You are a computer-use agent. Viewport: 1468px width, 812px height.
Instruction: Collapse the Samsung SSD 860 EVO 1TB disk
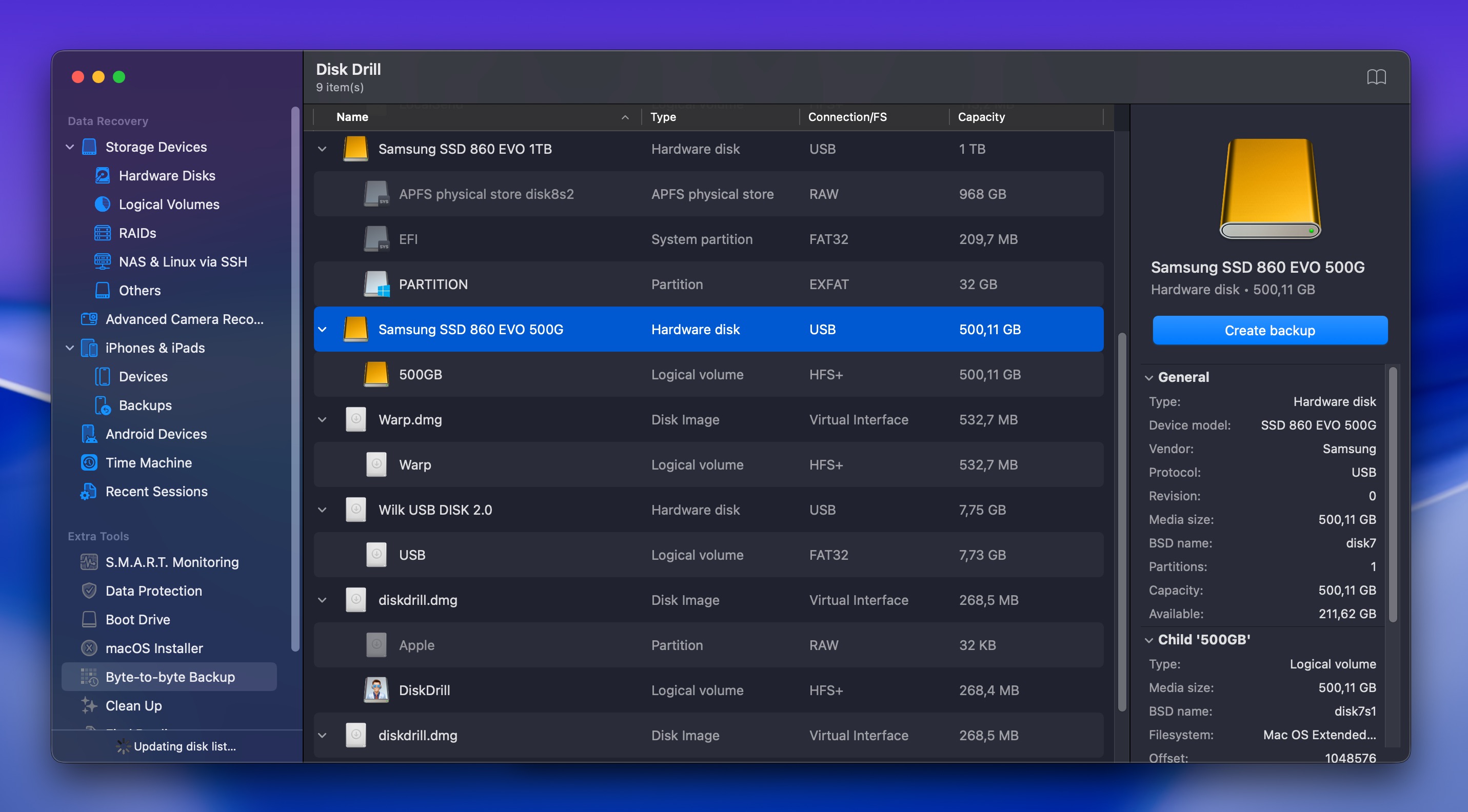(323, 149)
